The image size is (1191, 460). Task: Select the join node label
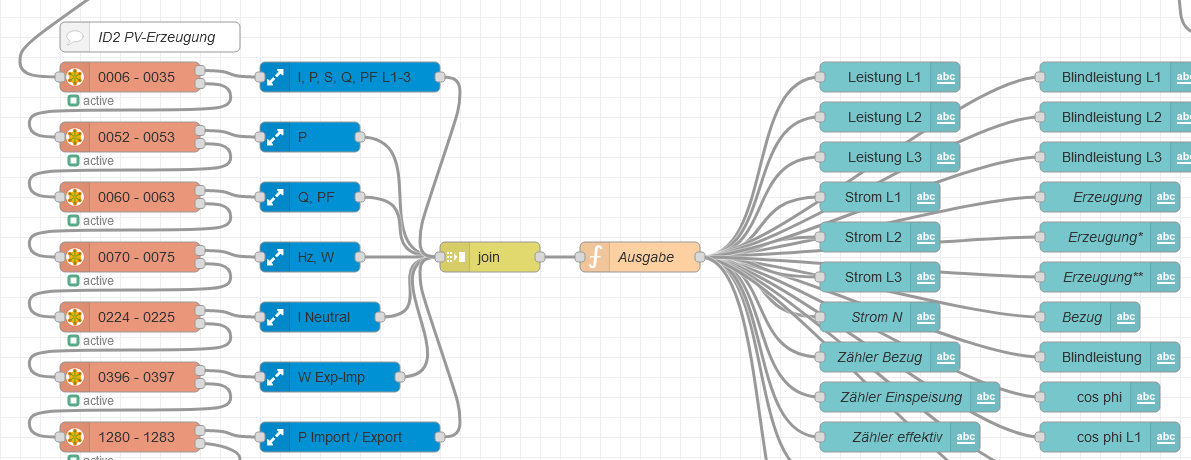(x=488, y=257)
